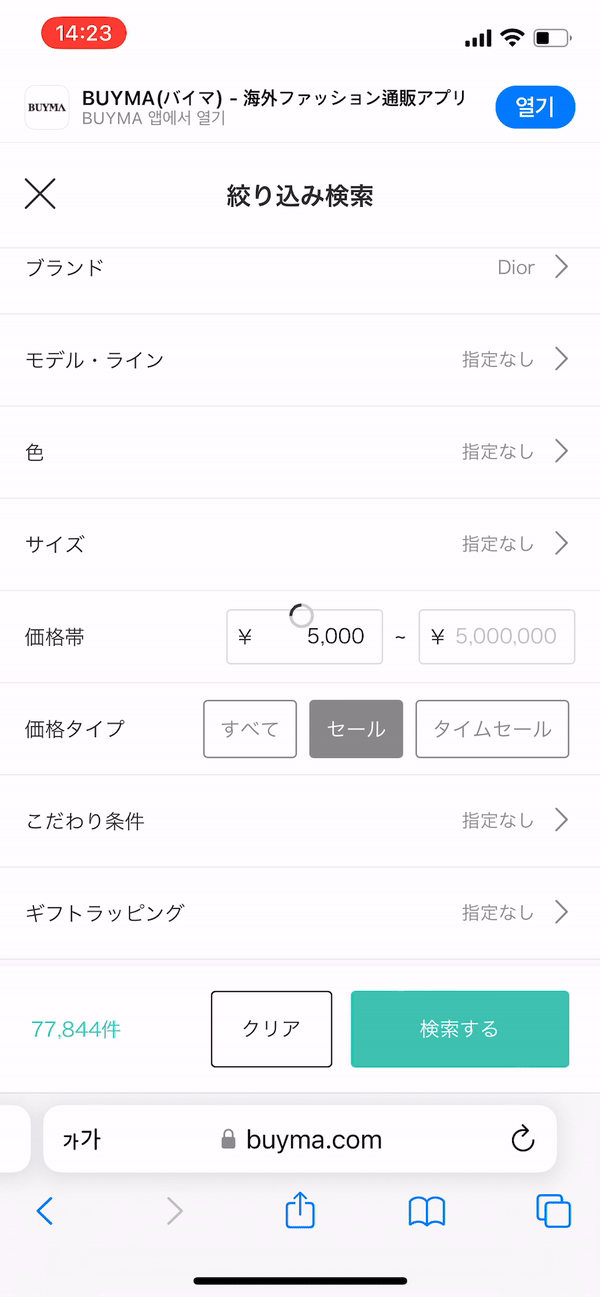Viewport: 600px width, 1297px height.
Task: Select the すべて price type option
Action: [250, 729]
